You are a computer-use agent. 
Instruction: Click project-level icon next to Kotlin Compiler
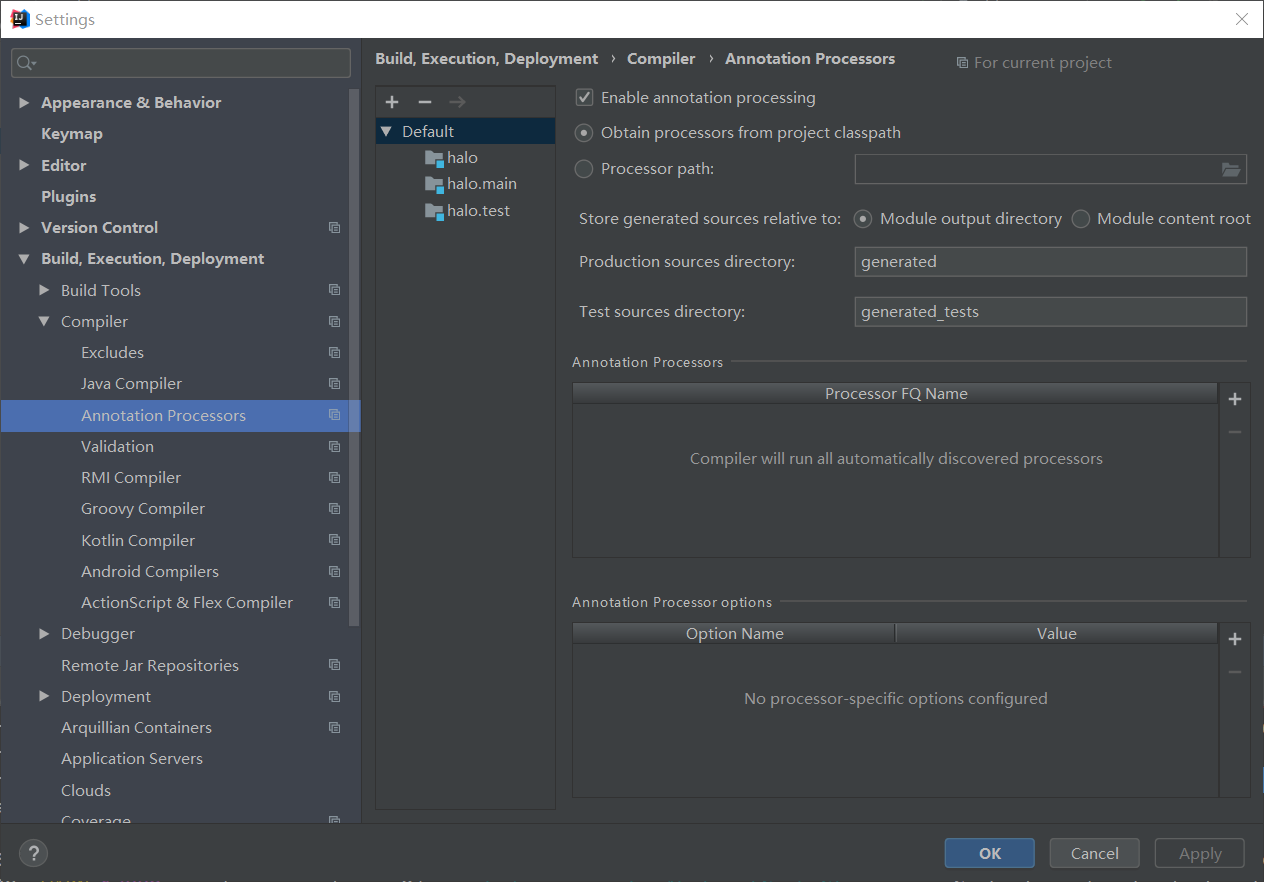point(334,540)
